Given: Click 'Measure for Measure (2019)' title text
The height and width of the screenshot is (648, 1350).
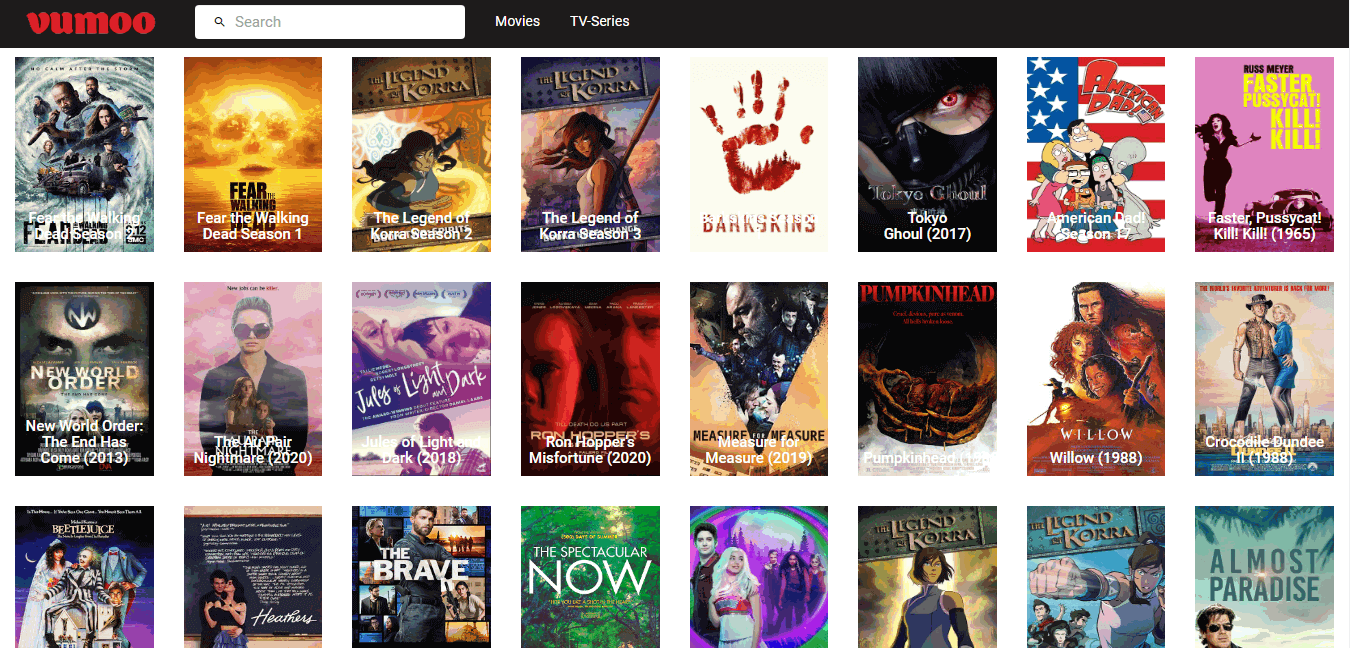Looking at the screenshot, I should [x=759, y=450].
